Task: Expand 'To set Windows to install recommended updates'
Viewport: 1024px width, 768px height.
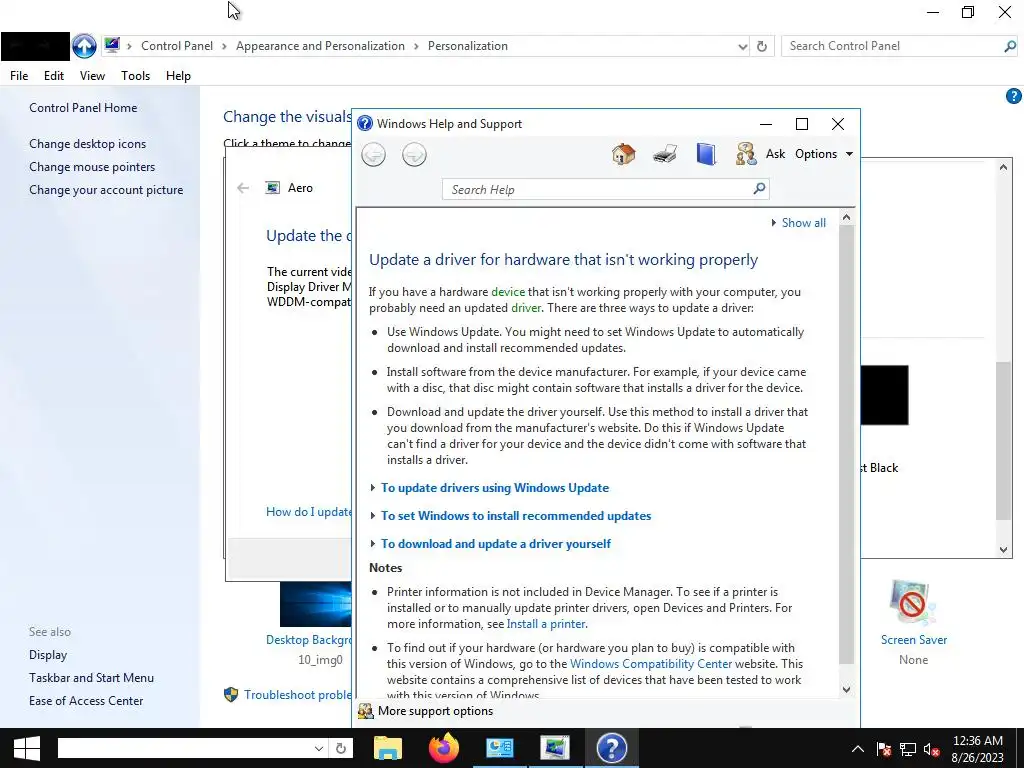Action: point(516,516)
